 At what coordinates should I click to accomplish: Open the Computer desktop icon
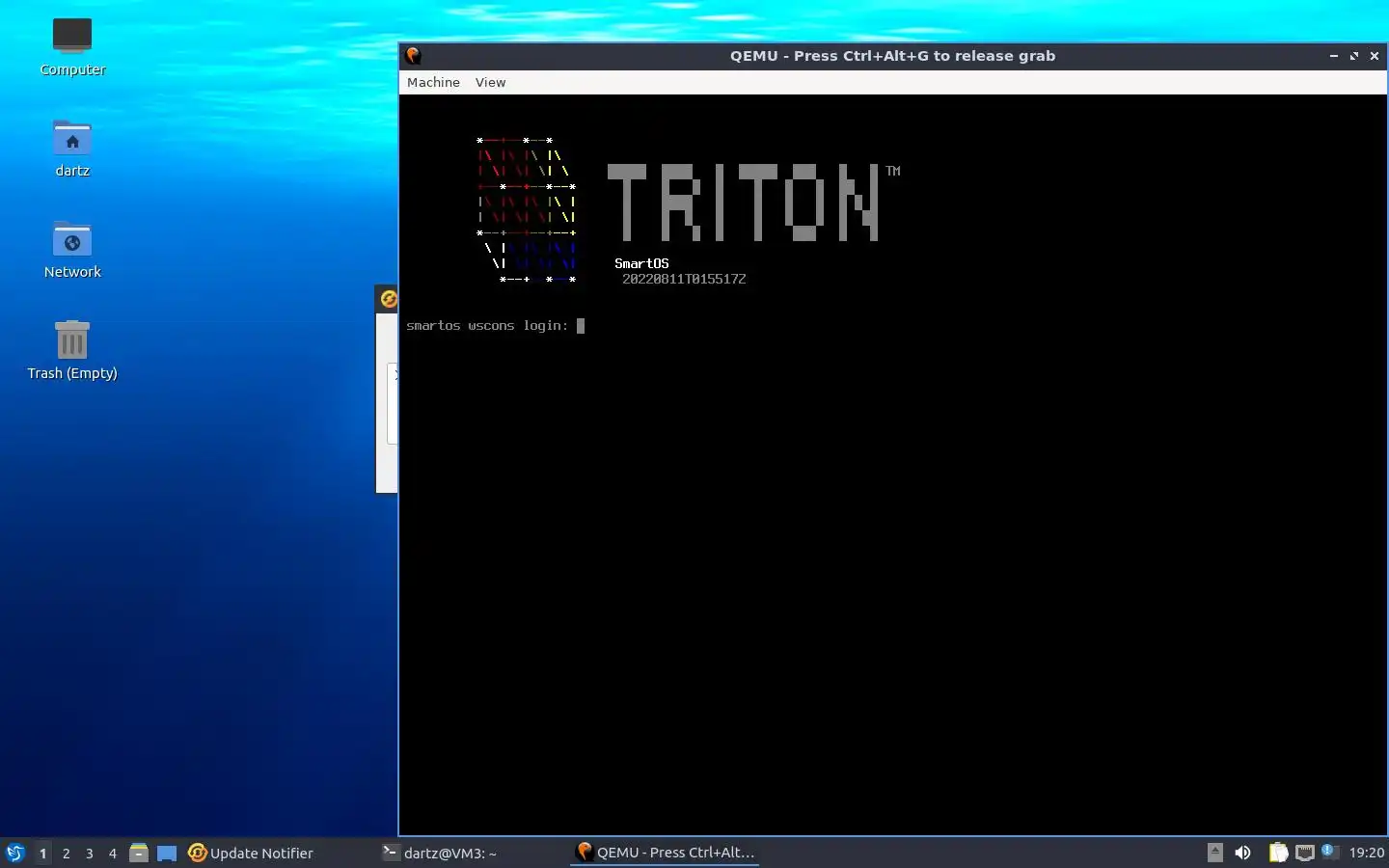[72, 46]
